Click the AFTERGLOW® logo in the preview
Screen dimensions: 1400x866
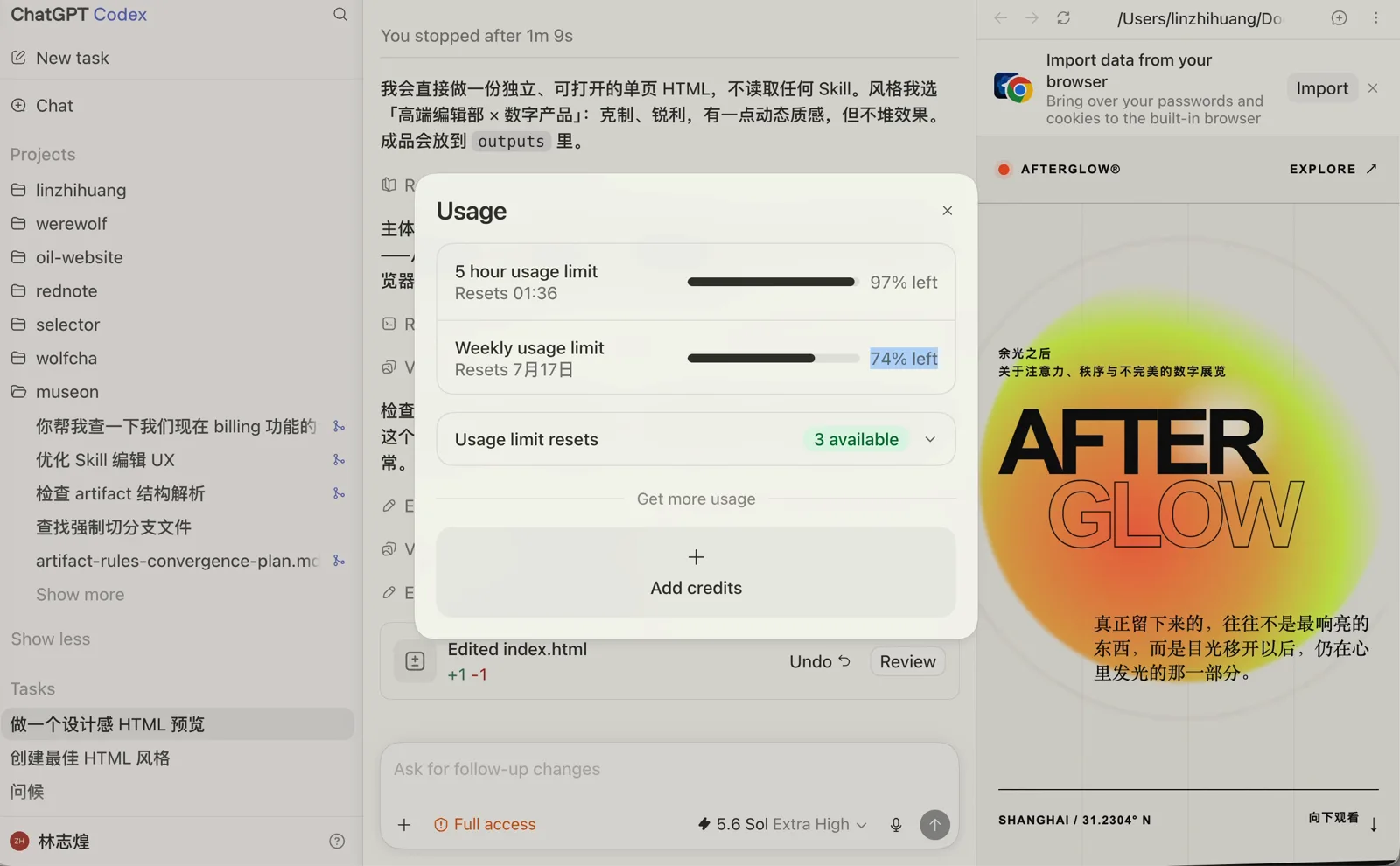point(1059,170)
